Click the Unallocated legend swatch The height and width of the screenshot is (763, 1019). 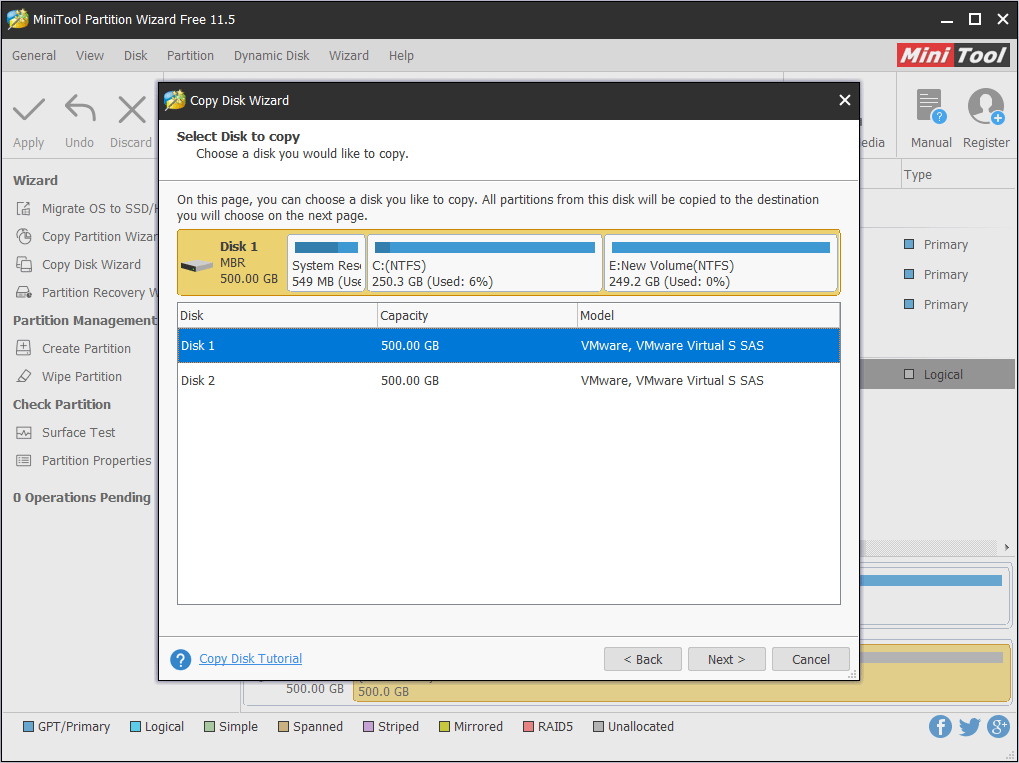click(x=599, y=727)
